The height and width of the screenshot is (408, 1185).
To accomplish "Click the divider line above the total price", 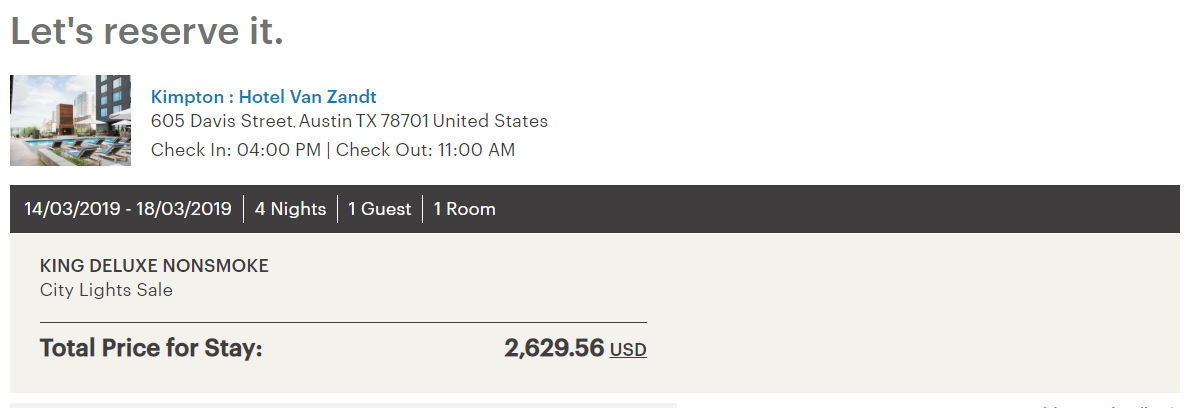I will click(x=343, y=323).
